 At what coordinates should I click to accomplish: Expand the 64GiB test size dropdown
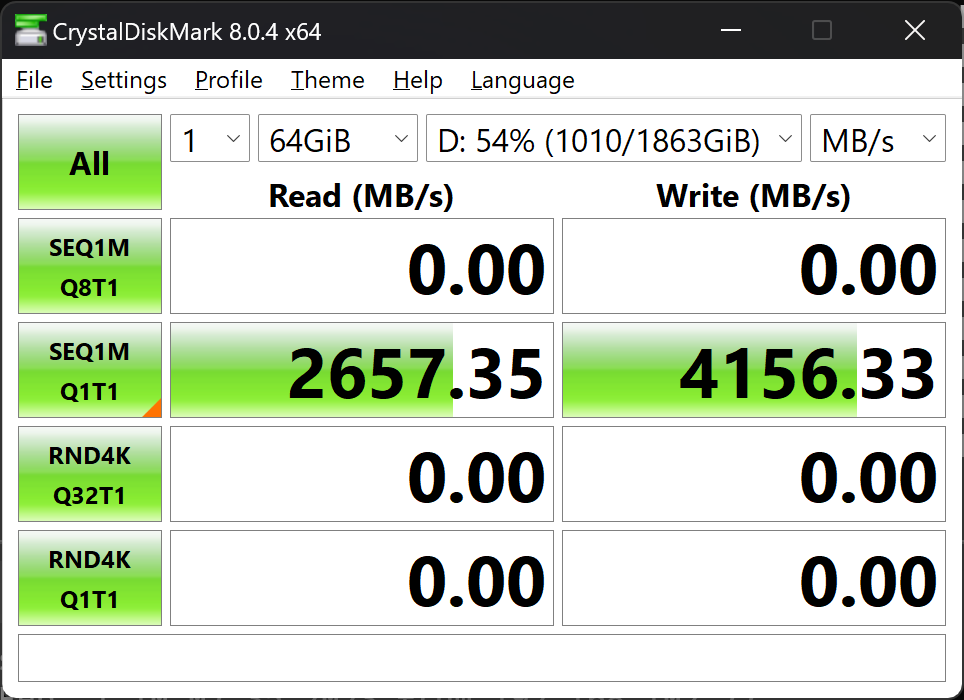click(x=338, y=138)
